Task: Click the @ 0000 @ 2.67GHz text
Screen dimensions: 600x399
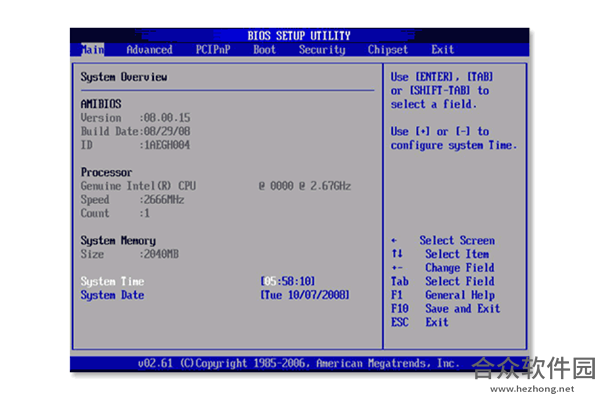Action: point(305,186)
